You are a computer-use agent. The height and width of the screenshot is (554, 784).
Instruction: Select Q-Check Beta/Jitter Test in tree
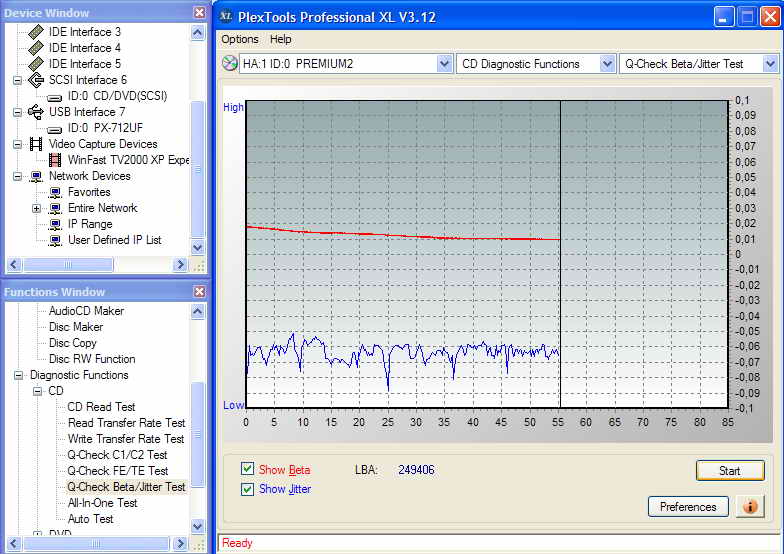(x=126, y=487)
